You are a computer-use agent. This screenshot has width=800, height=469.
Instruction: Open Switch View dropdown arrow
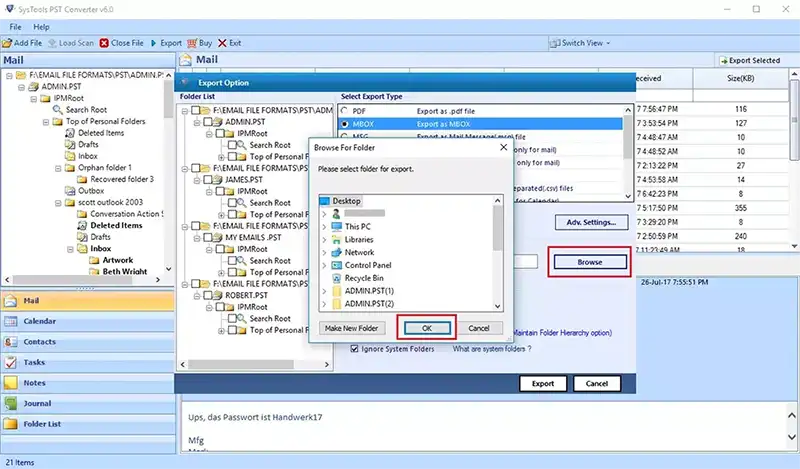tap(608, 43)
